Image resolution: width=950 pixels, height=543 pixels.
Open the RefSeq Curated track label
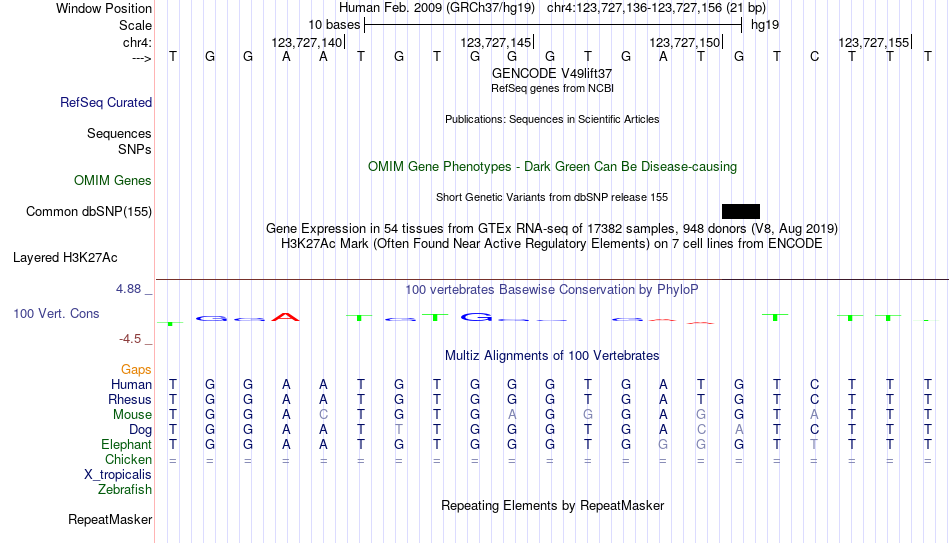click(x=105, y=102)
